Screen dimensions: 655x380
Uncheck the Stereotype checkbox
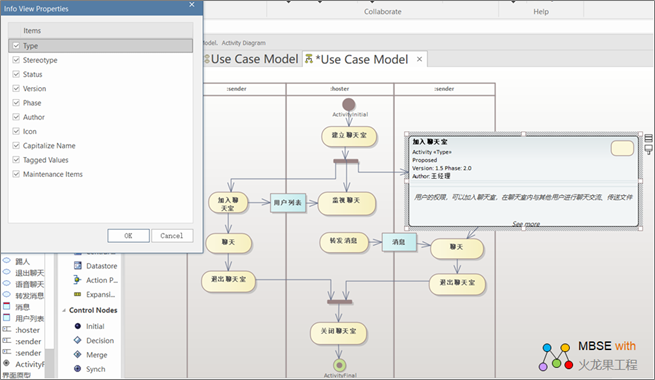coord(16,60)
